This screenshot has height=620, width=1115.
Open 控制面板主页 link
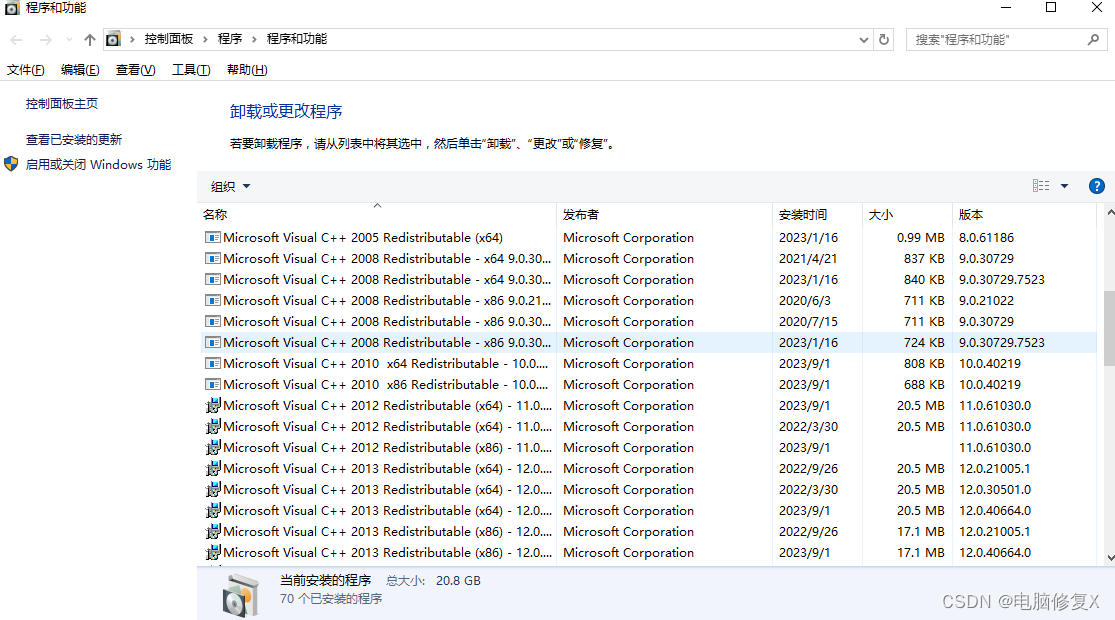(62, 104)
